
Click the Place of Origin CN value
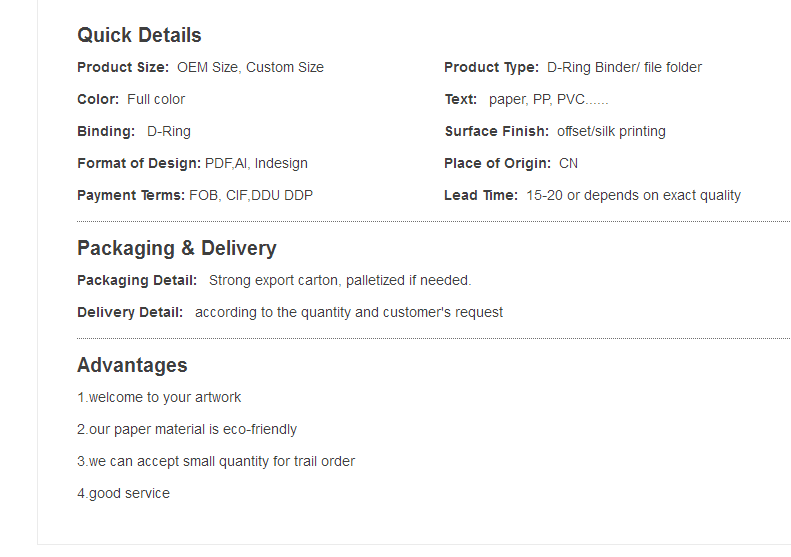[x=569, y=163]
